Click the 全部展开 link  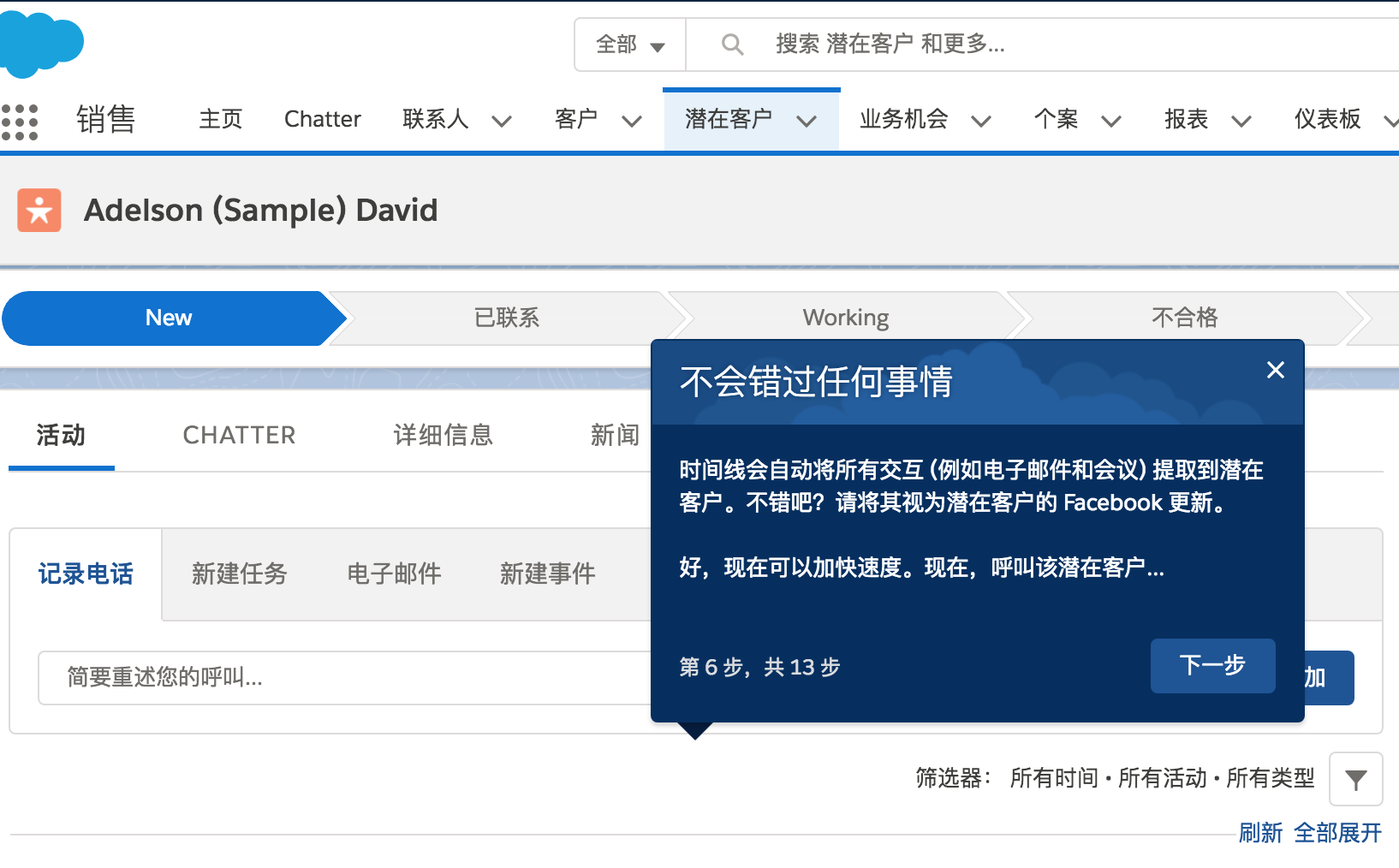click(x=1338, y=833)
